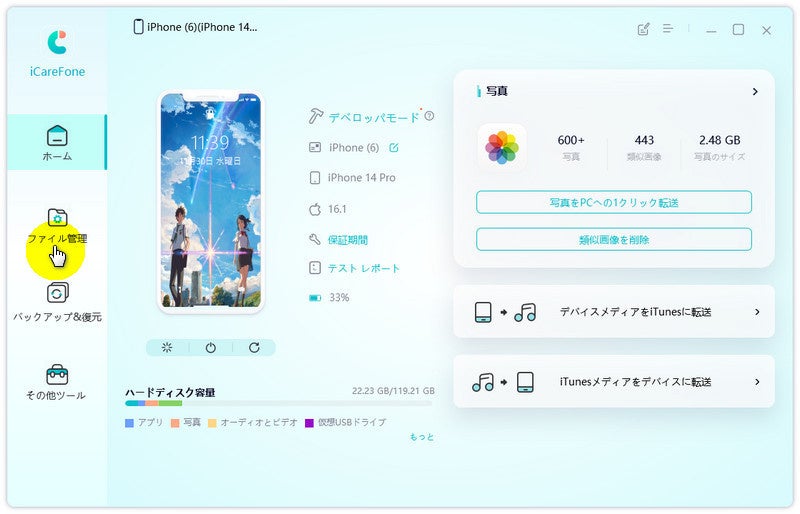The image size is (800, 514).
Task: Open the テスト レポート test report link
Action: pyautogui.click(x=363, y=268)
